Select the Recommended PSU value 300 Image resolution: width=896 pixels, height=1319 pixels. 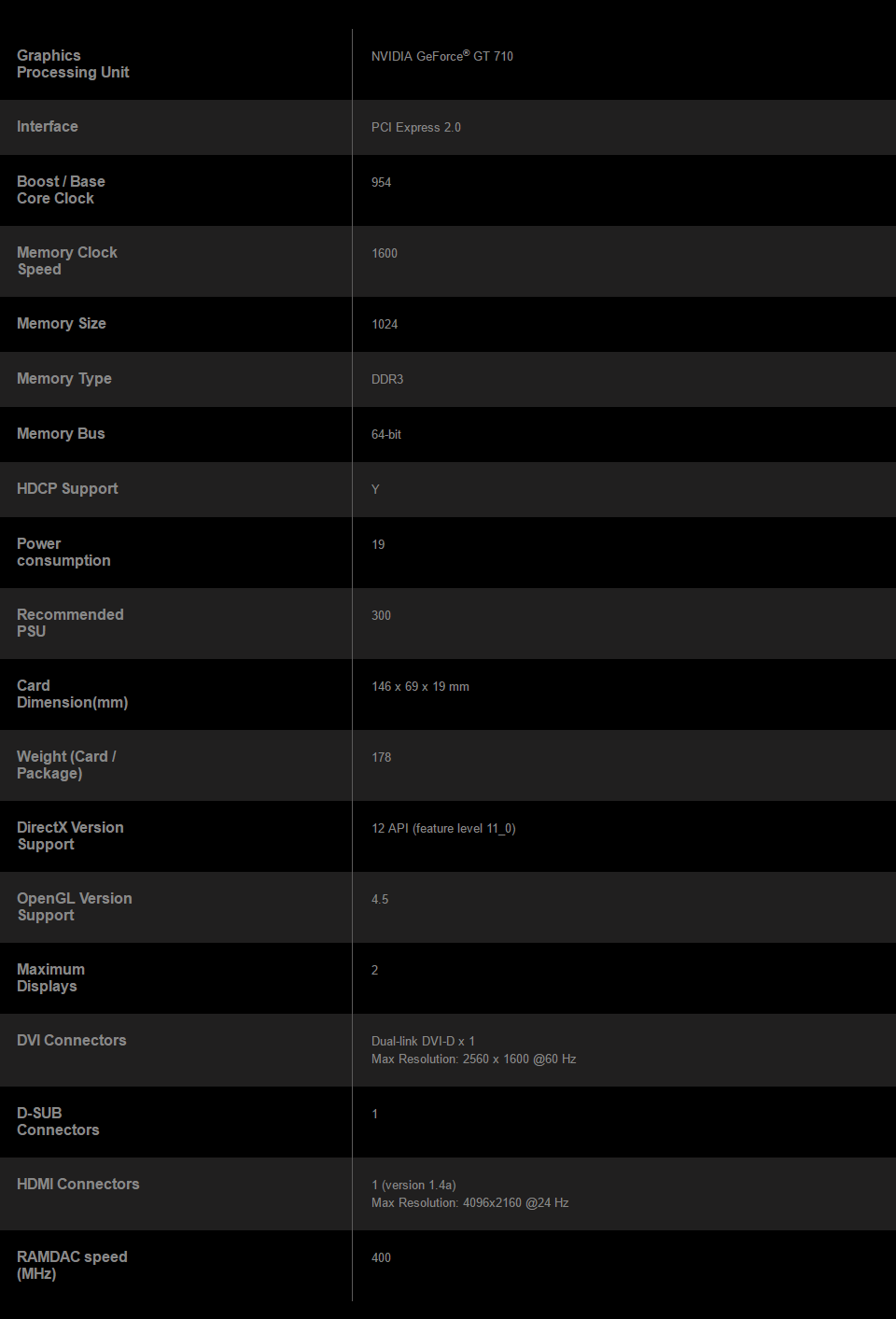pos(381,616)
